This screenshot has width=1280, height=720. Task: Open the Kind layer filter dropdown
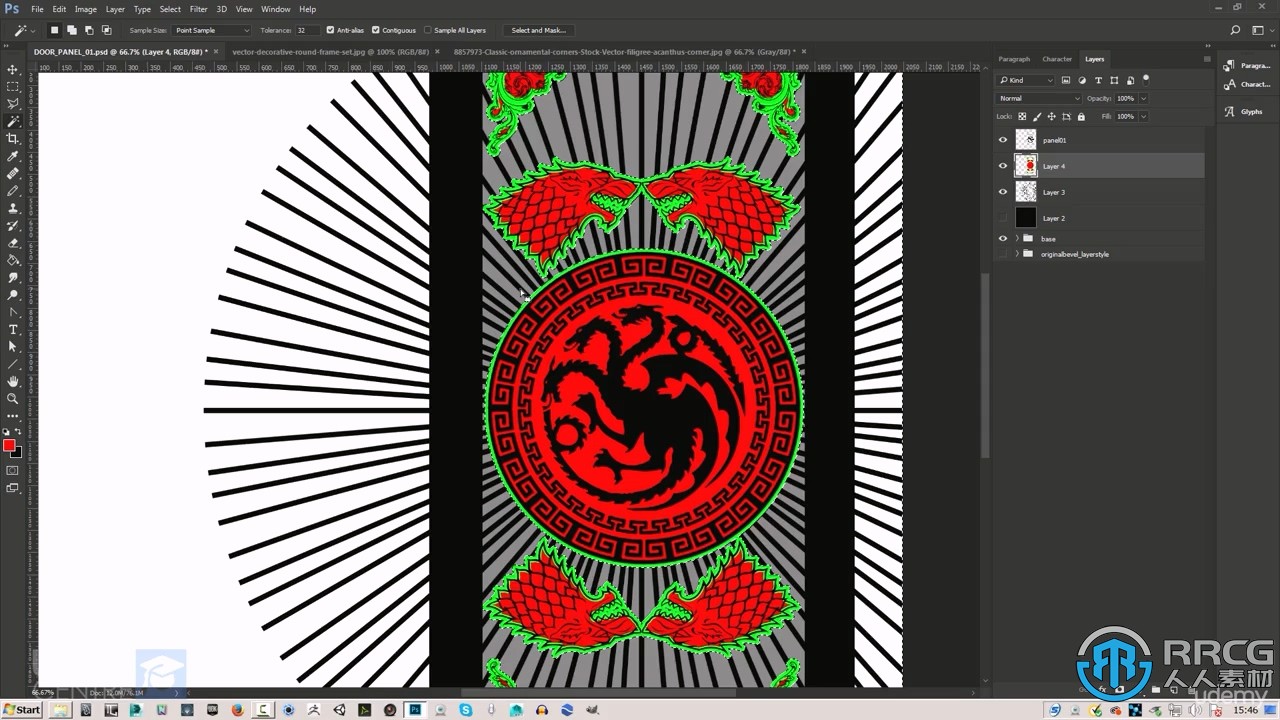coord(1026,80)
